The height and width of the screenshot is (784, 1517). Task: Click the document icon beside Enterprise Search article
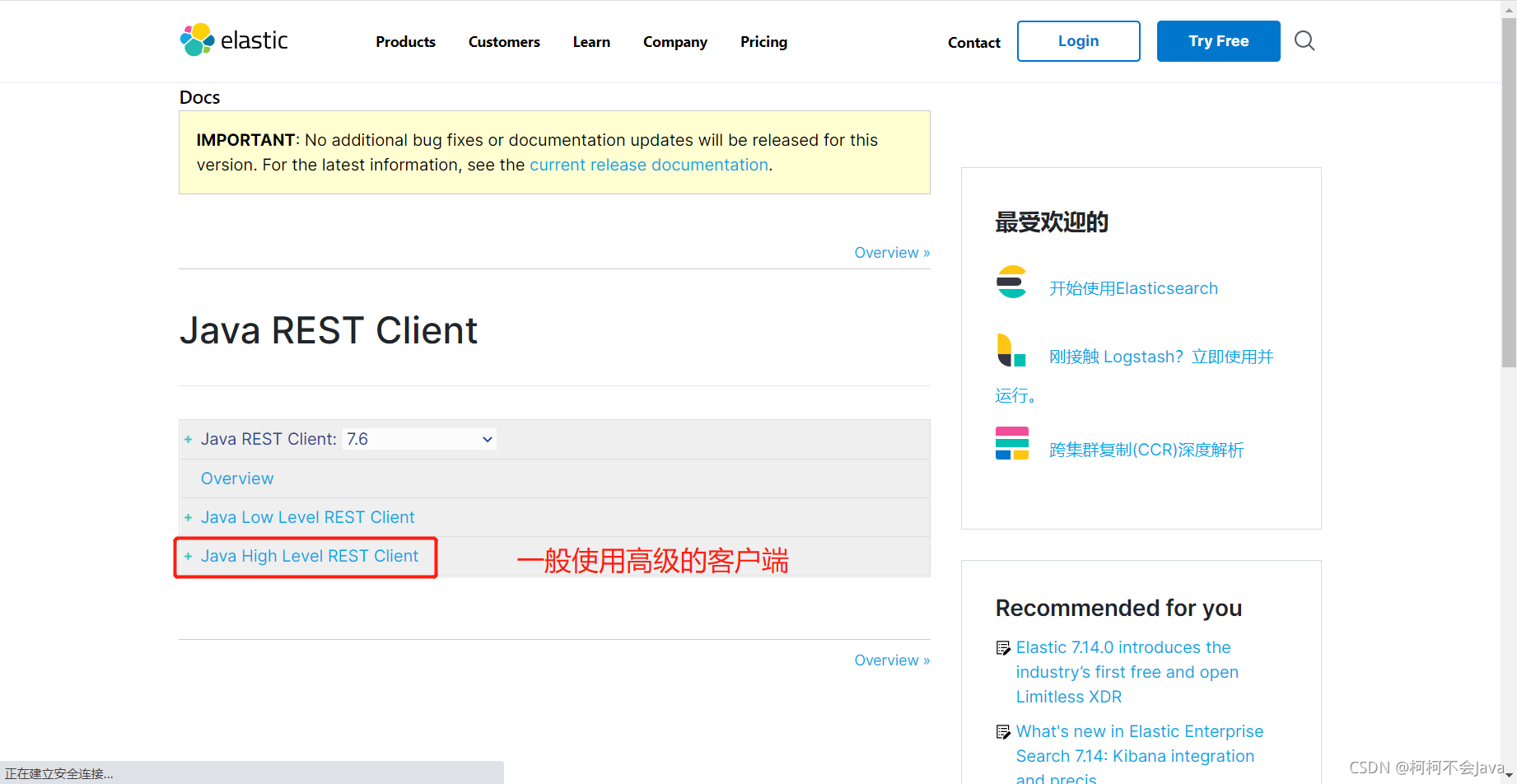point(1003,732)
